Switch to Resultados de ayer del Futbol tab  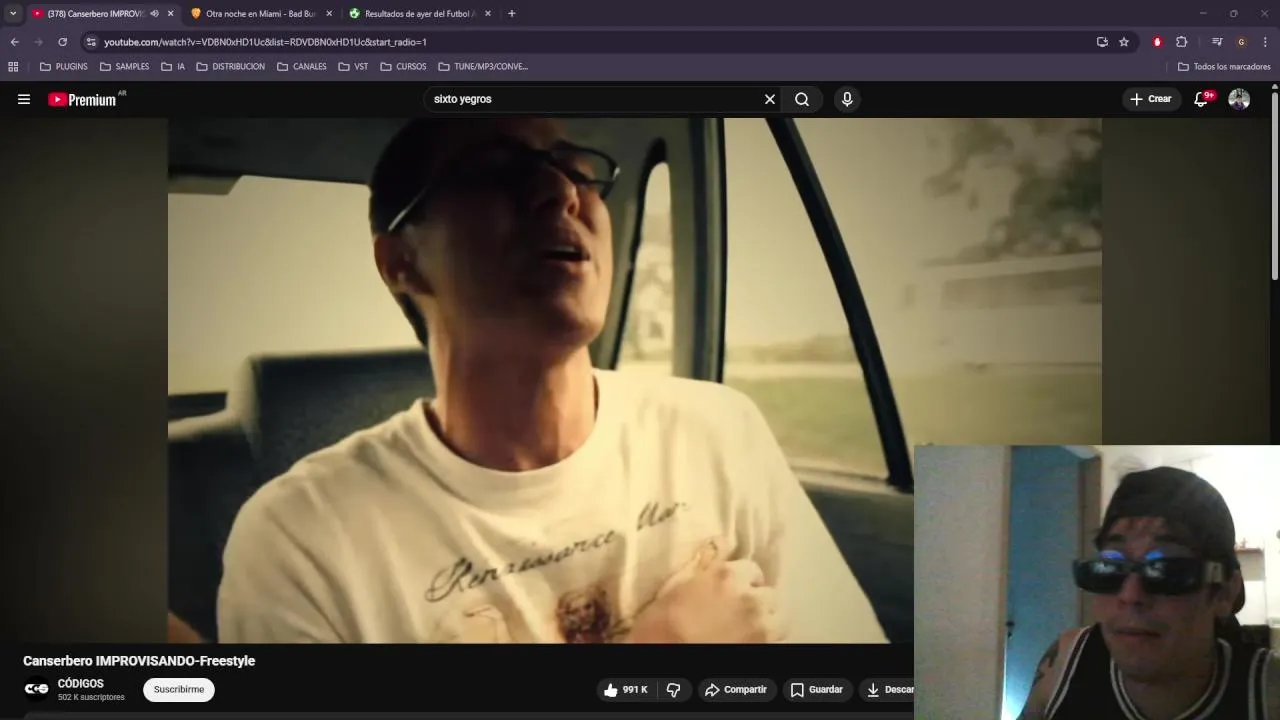[x=420, y=14]
